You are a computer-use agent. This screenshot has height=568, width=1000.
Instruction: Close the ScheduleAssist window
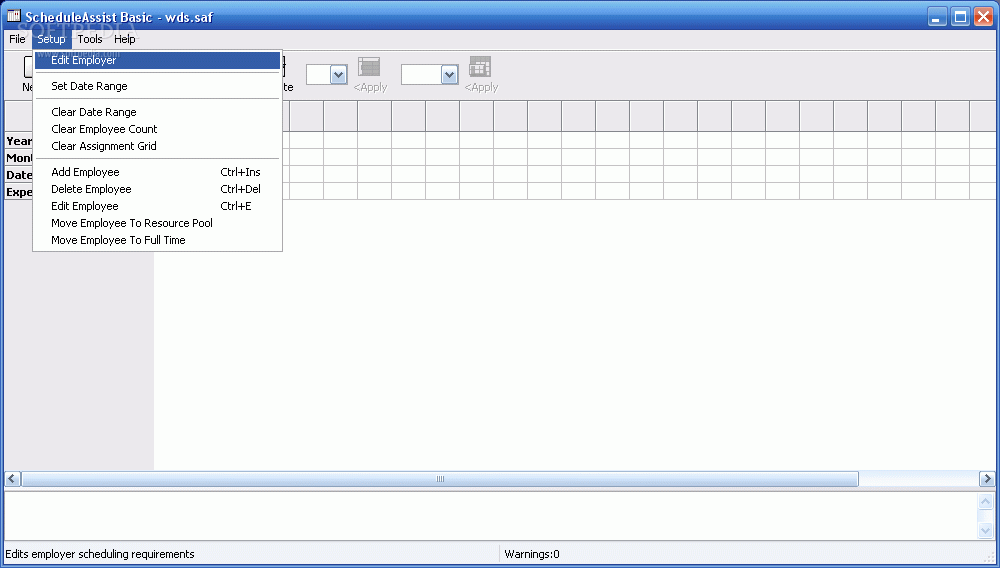click(x=983, y=17)
